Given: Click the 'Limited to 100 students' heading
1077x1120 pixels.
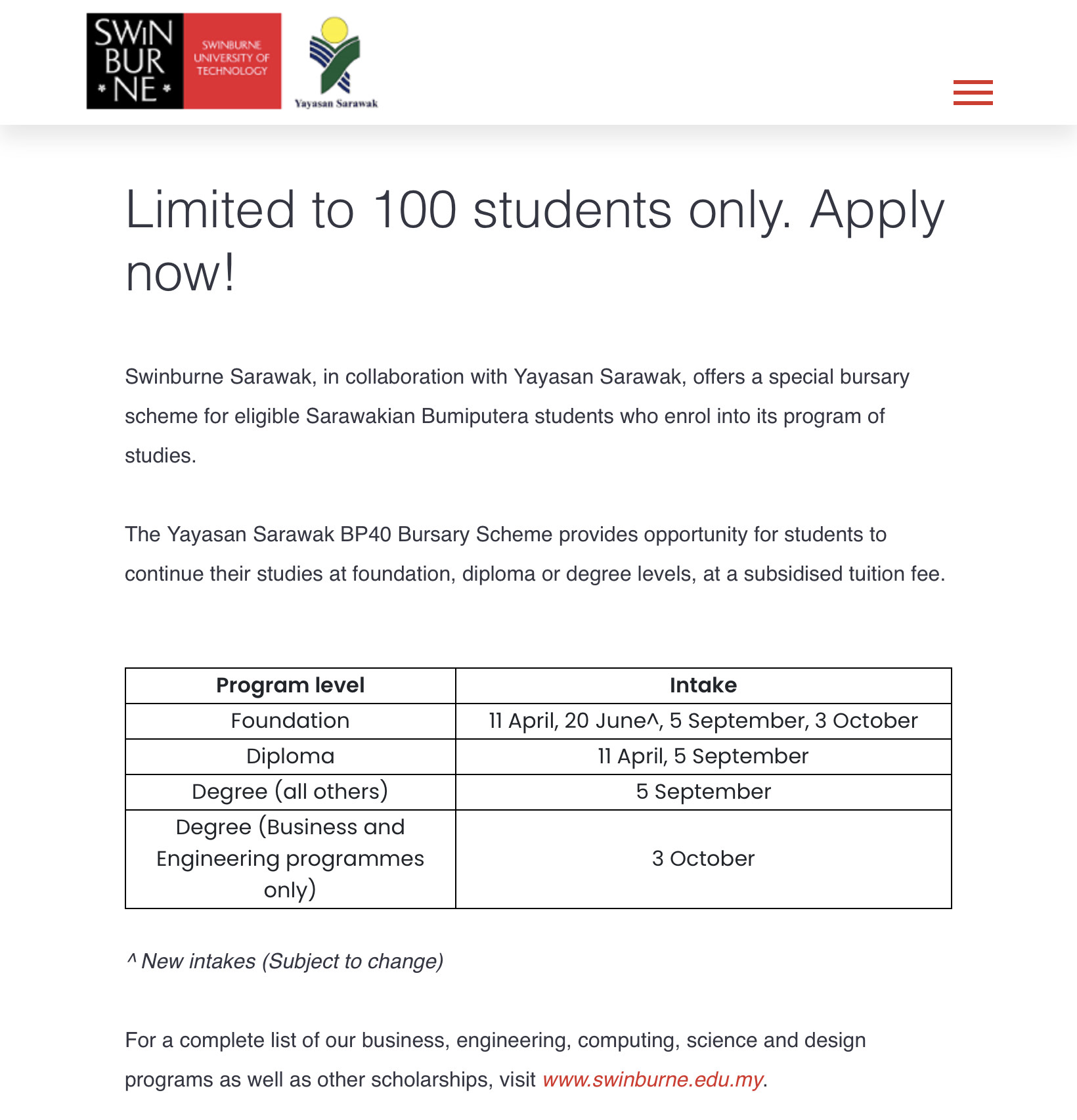Looking at the screenshot, I should [x=534, y=240].
